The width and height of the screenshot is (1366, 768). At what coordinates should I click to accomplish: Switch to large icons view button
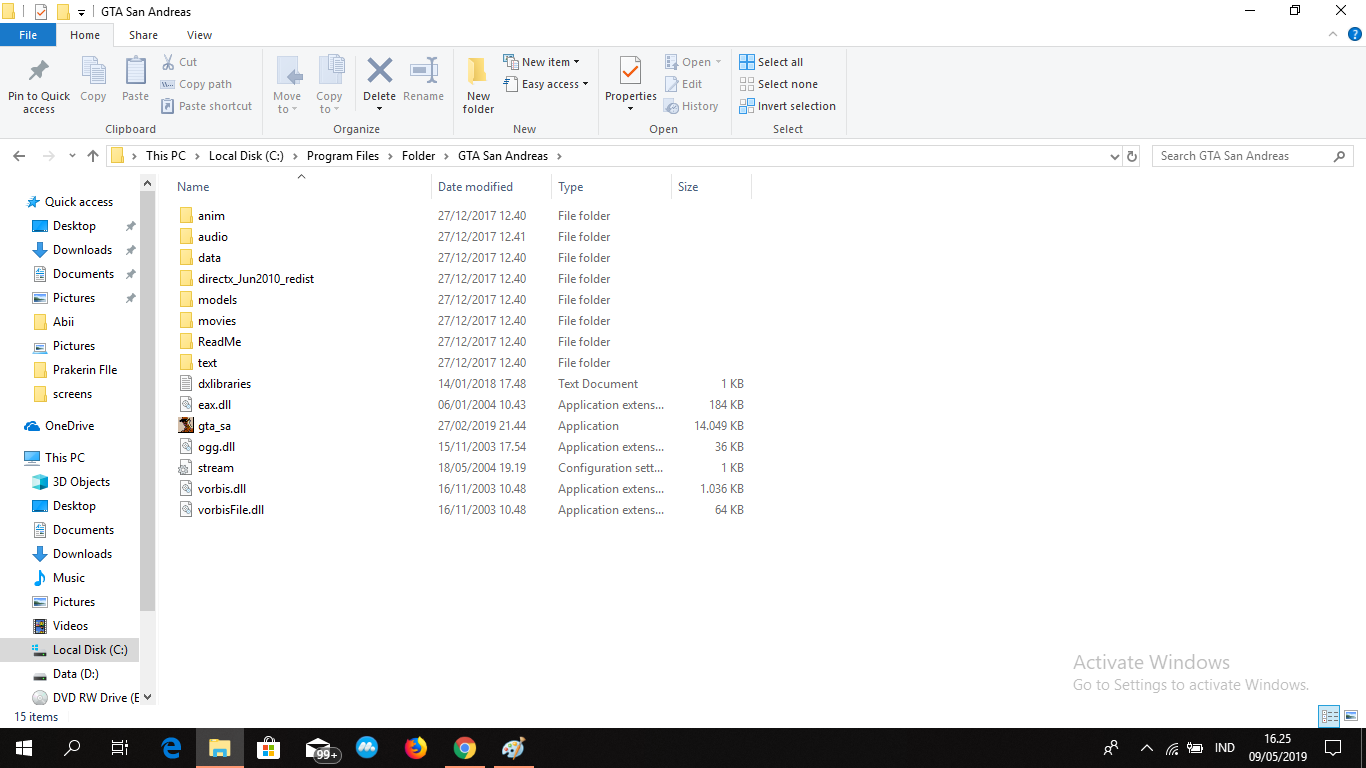(x=1350, y=716)
